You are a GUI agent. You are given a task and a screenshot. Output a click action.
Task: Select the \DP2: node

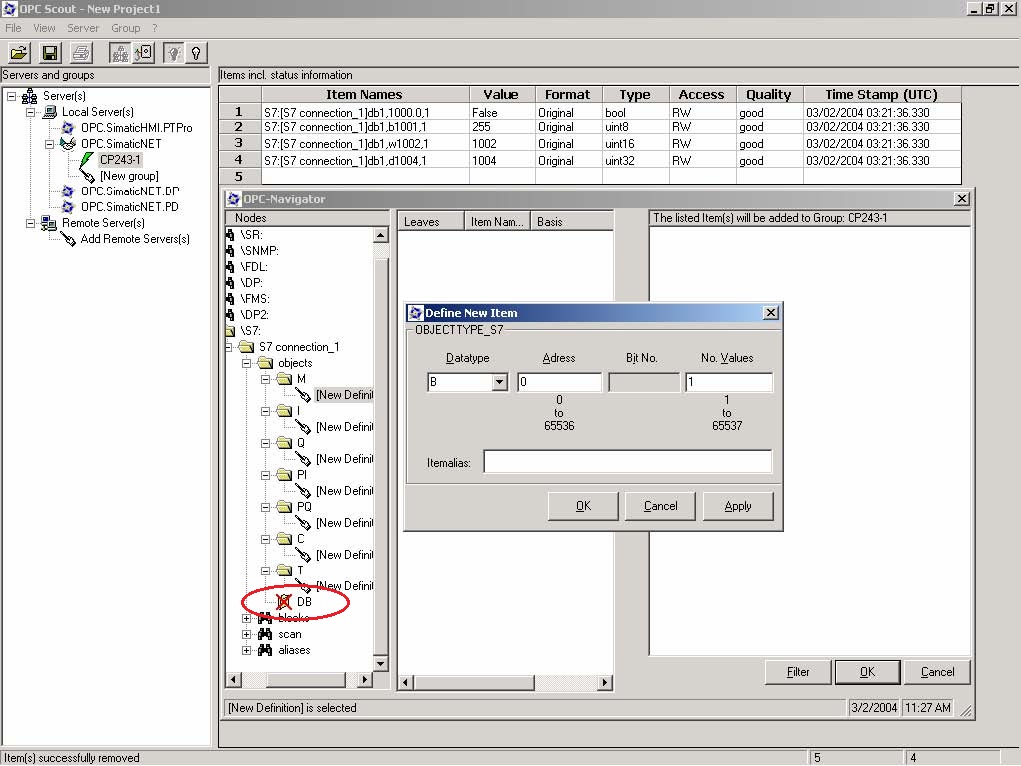(253, 315)
